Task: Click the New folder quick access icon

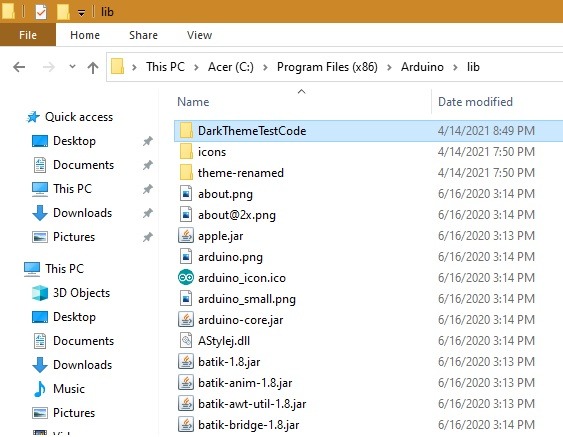Action: pyautogui.click(x=63, y=11)
